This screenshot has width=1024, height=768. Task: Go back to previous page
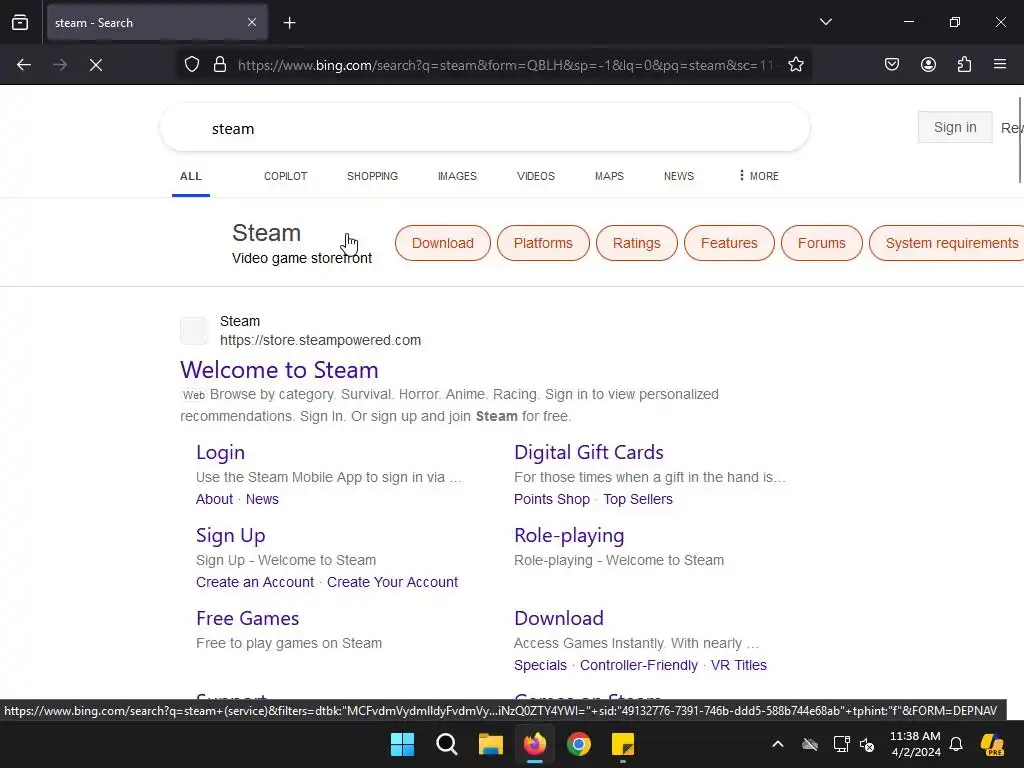24,65
